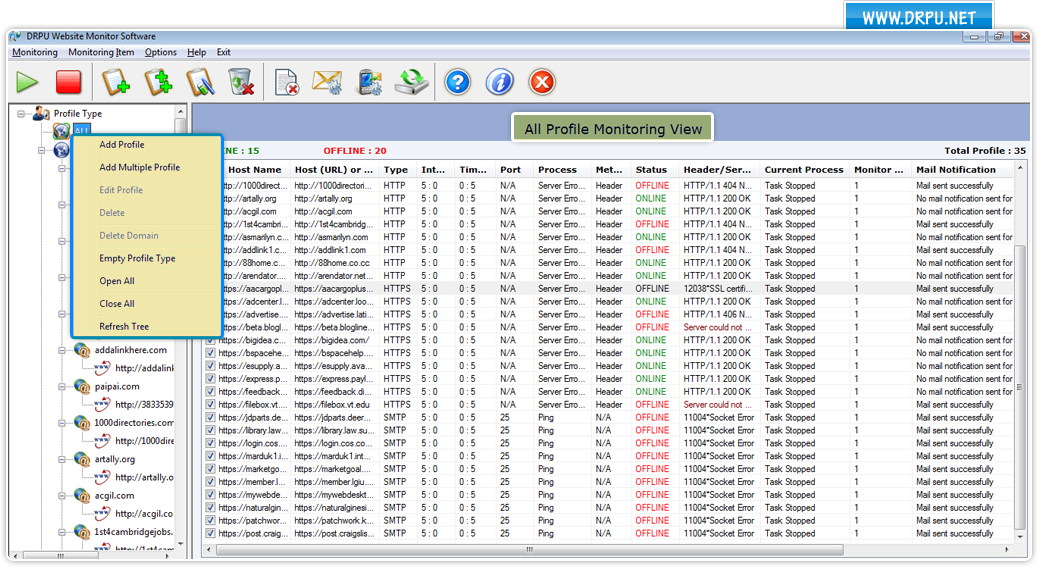Click the paipai.com domain icon
1038x567 pixels.
pyautogui.click(x=82, y=386)
